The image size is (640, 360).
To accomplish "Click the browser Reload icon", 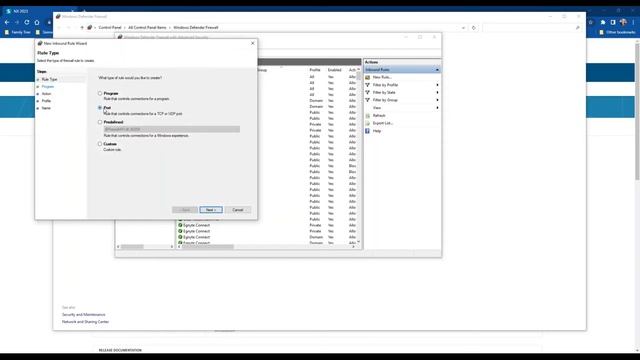I will (27, 22).
